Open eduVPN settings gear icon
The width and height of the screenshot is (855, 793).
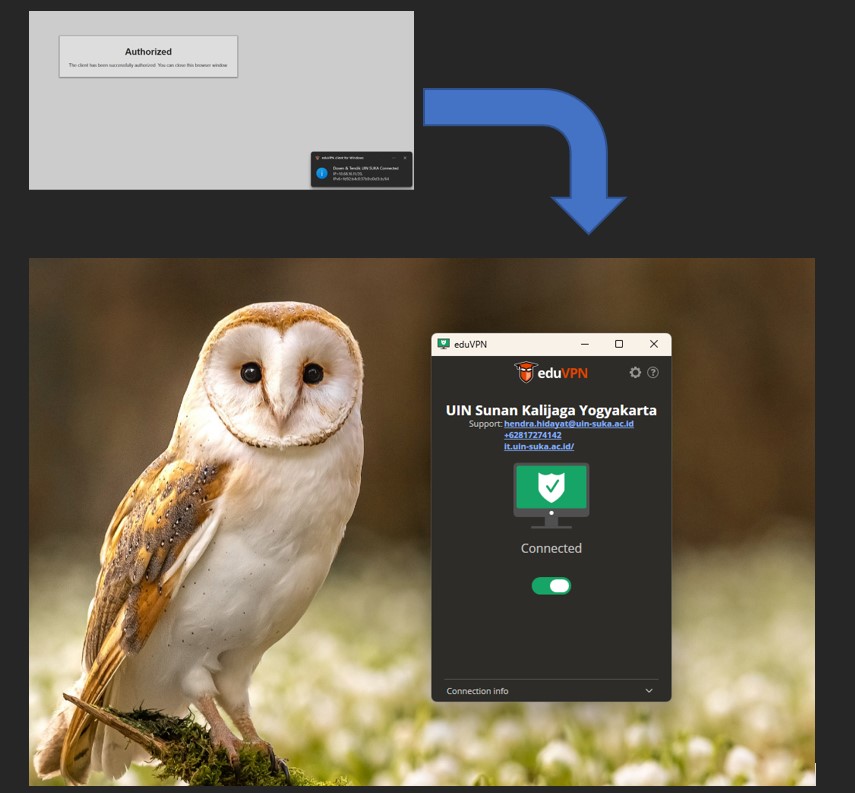tap(635, 373)
